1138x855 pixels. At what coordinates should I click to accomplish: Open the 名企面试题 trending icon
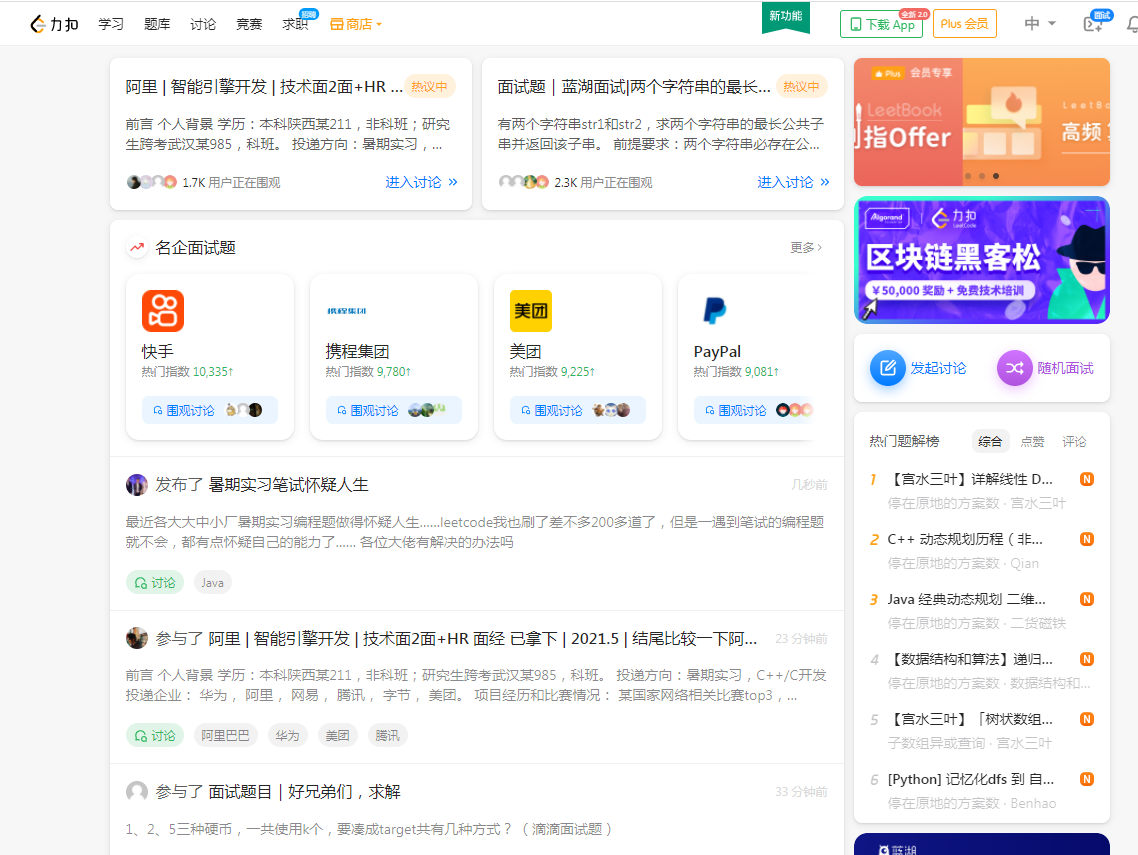point(136,248)
